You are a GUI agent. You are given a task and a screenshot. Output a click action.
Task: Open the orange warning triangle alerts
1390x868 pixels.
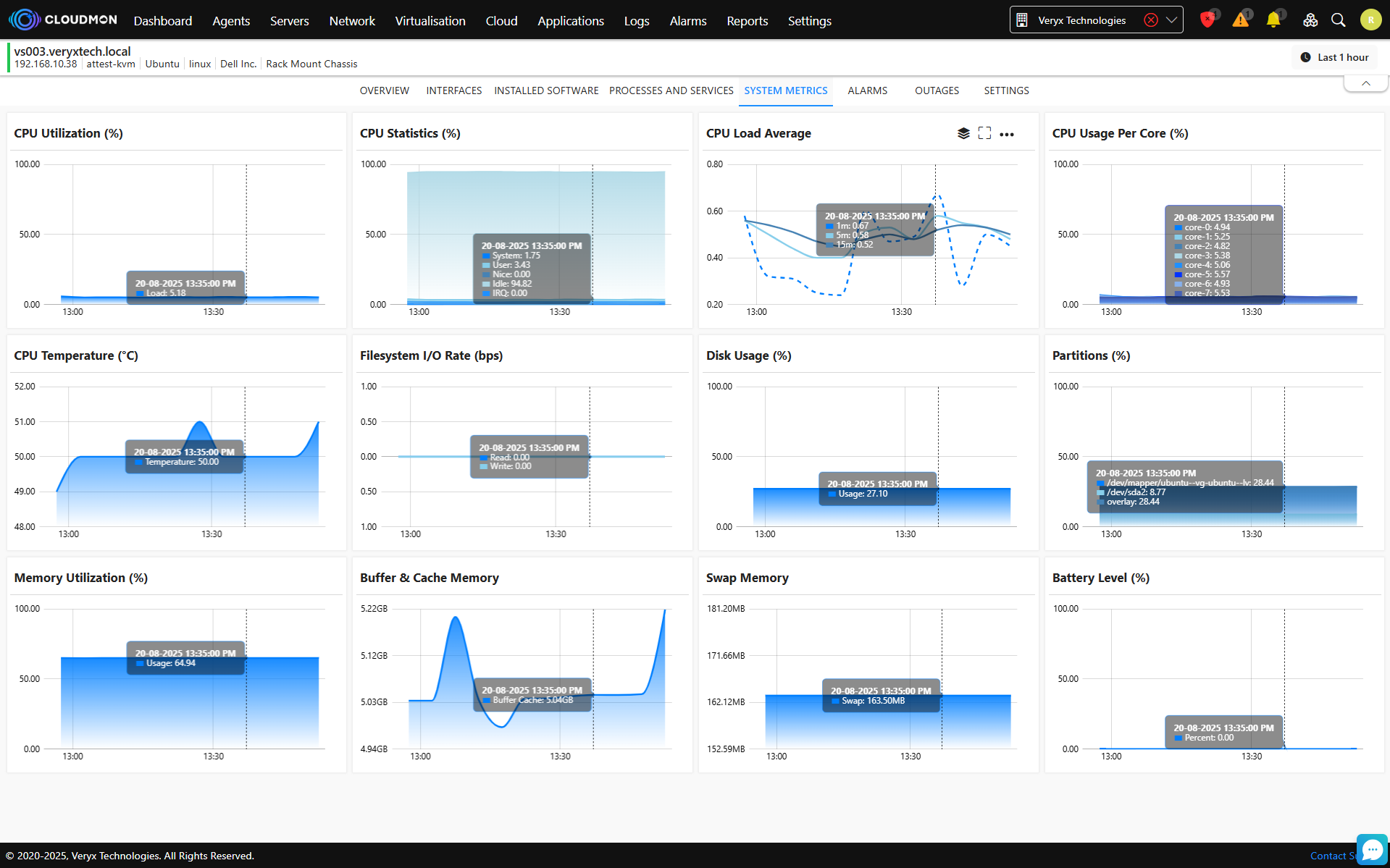1241,20
